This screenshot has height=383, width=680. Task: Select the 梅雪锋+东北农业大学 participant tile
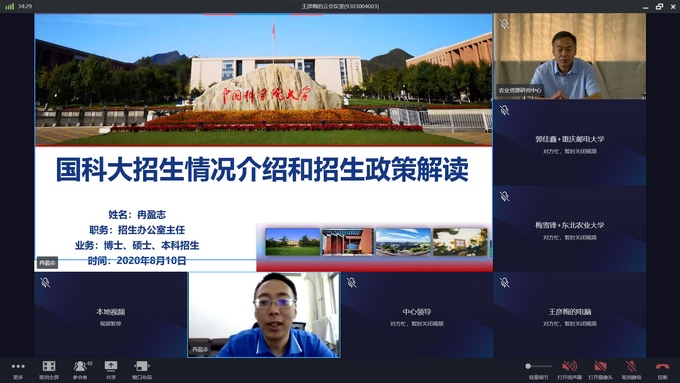click(x=569, y=229)
